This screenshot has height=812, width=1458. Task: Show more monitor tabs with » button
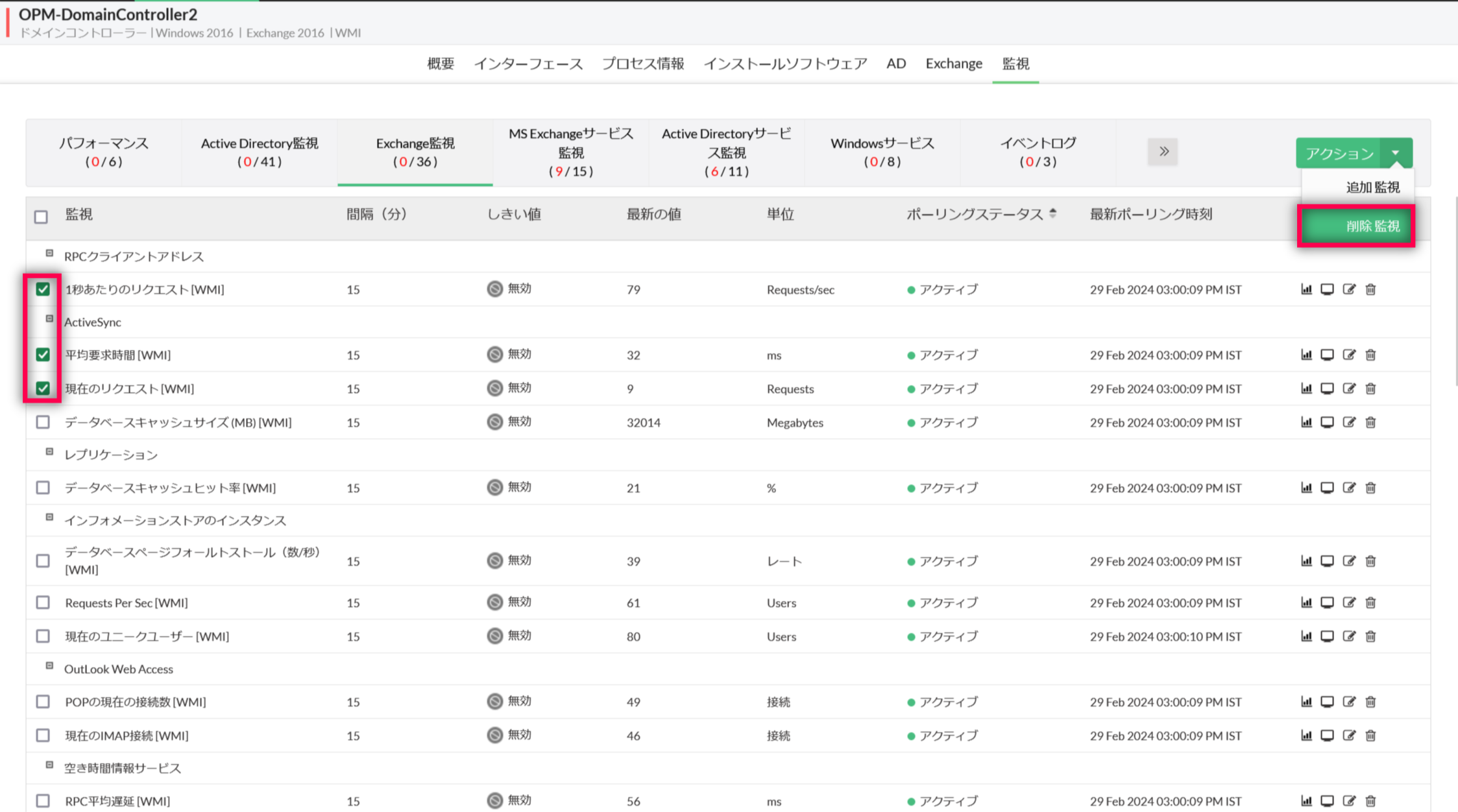coord(1163,152)
